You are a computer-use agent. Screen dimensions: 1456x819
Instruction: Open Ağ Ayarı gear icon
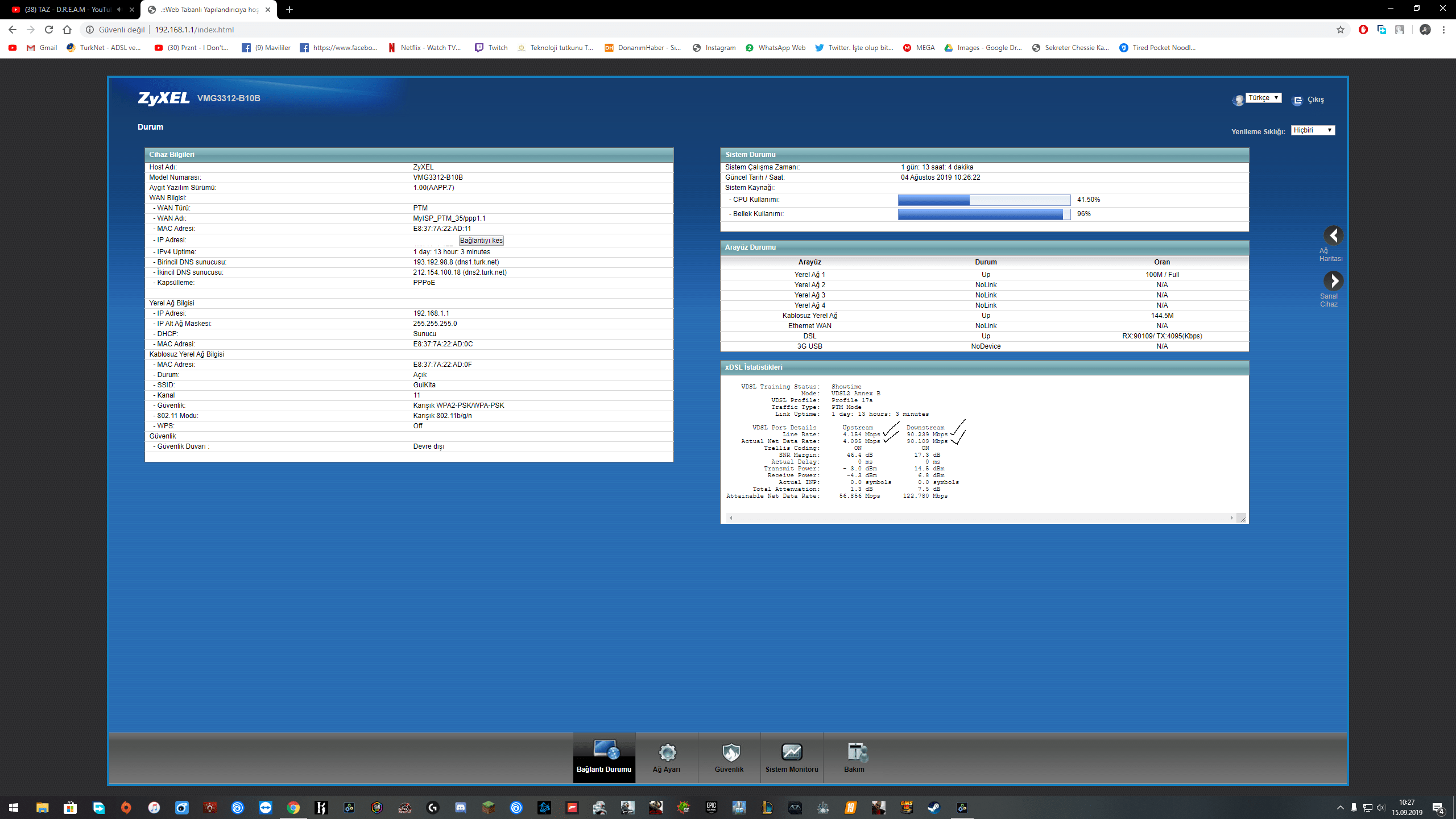tap(667, 752)
